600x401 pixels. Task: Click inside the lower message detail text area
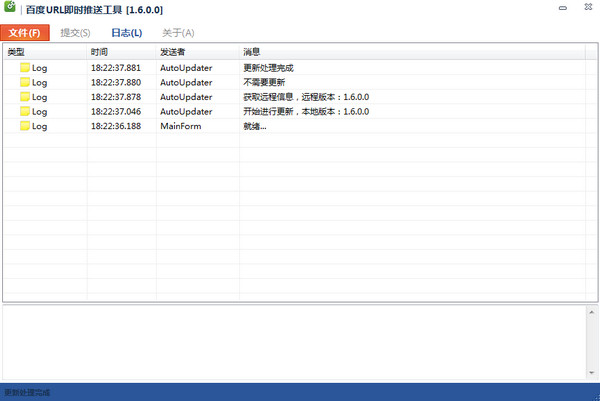(x=295, y=342)
